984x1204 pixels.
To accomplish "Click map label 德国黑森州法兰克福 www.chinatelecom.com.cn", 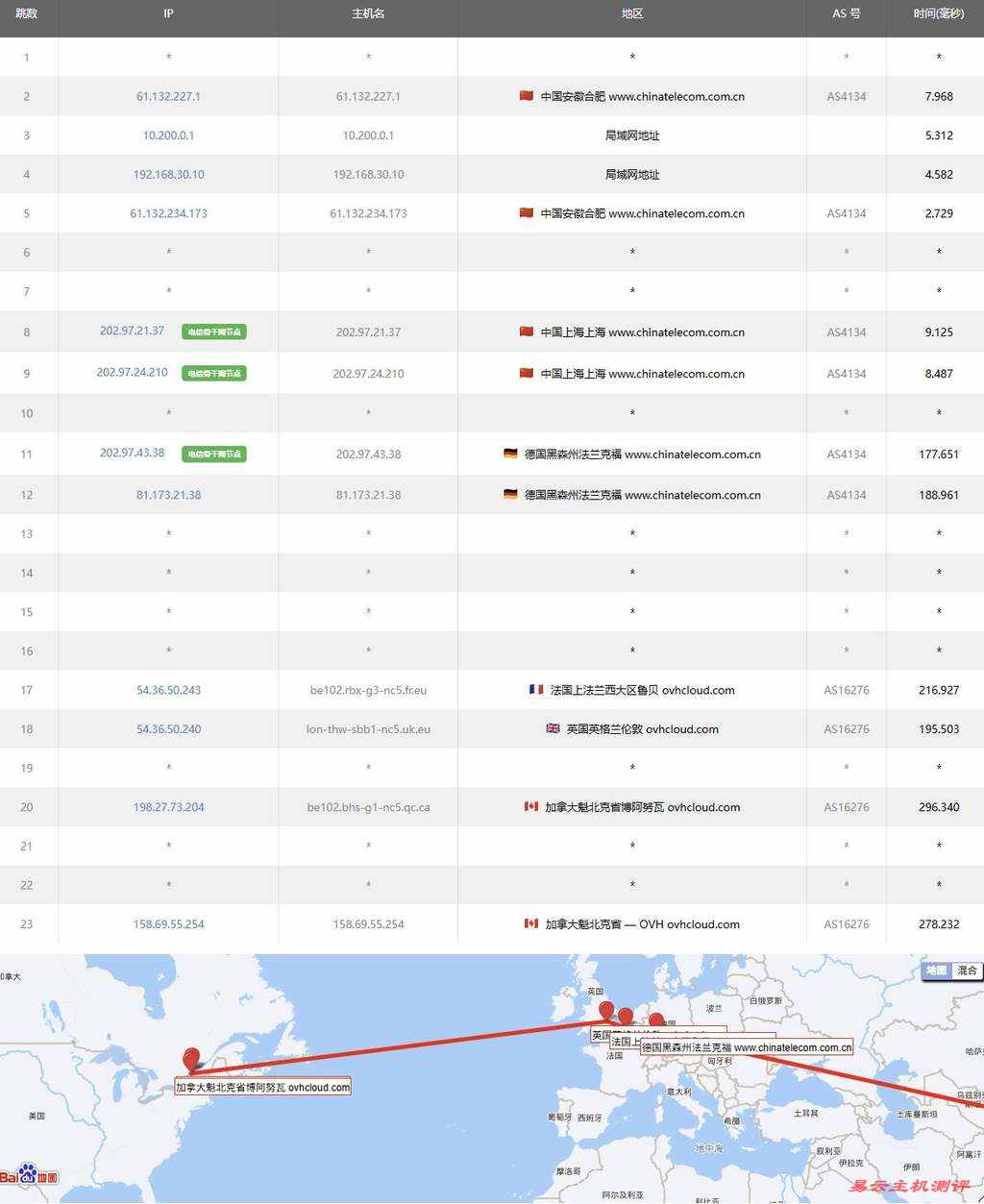I will click(x=747, y=1047).
